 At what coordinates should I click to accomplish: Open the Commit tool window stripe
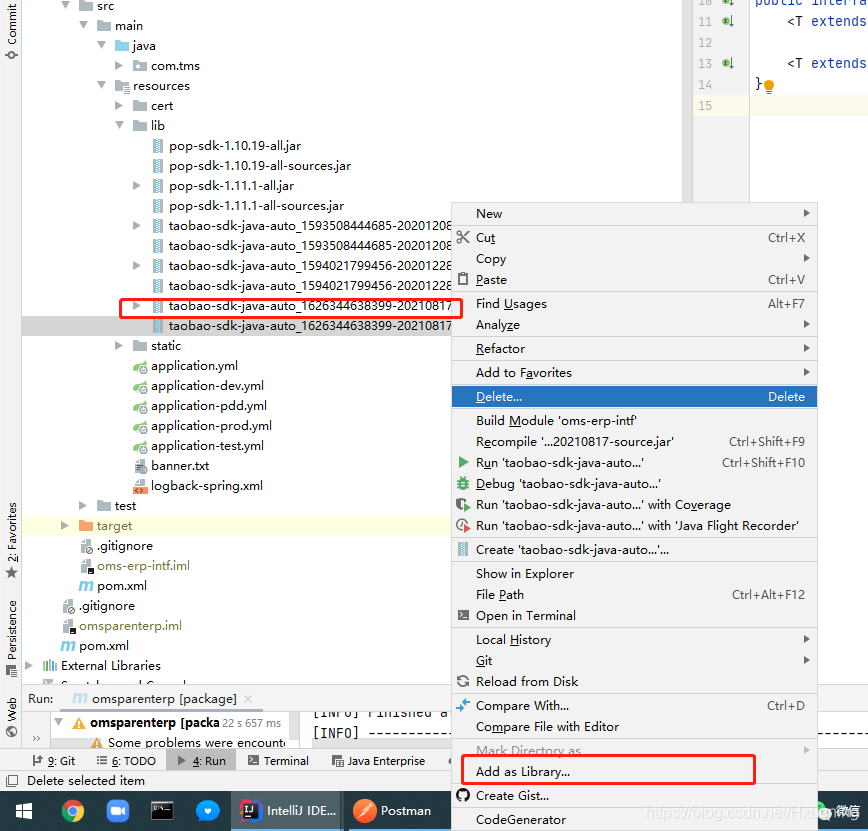(12, 30)
